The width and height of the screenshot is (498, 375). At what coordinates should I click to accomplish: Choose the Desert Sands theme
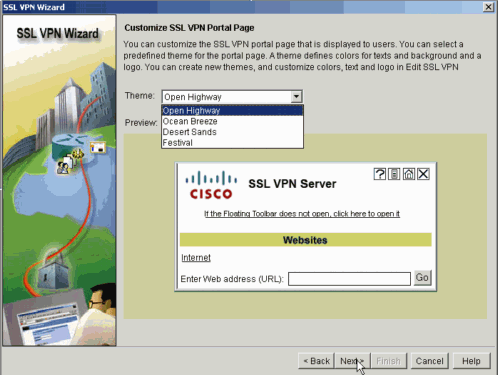pyautogui.click(x=232, y=132)
